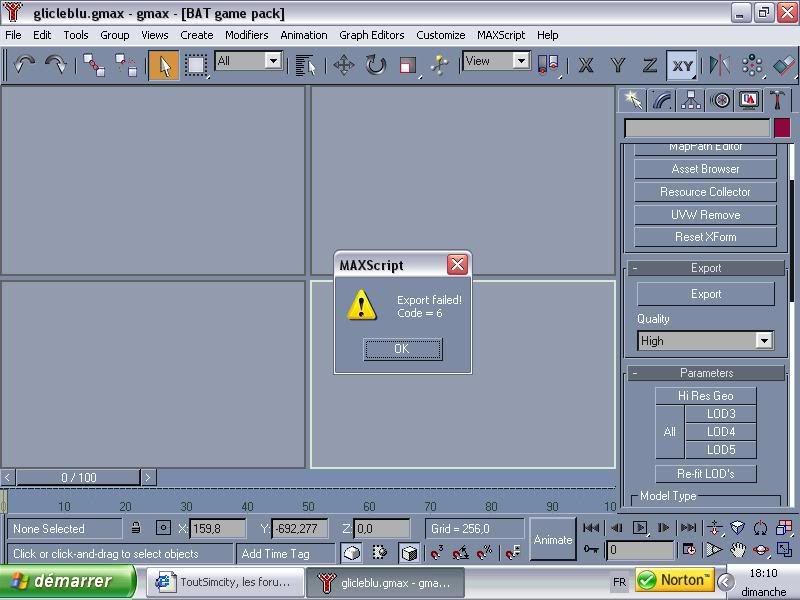
Task: Restrict transforms to the Z axis
Action: click(649, 65)
